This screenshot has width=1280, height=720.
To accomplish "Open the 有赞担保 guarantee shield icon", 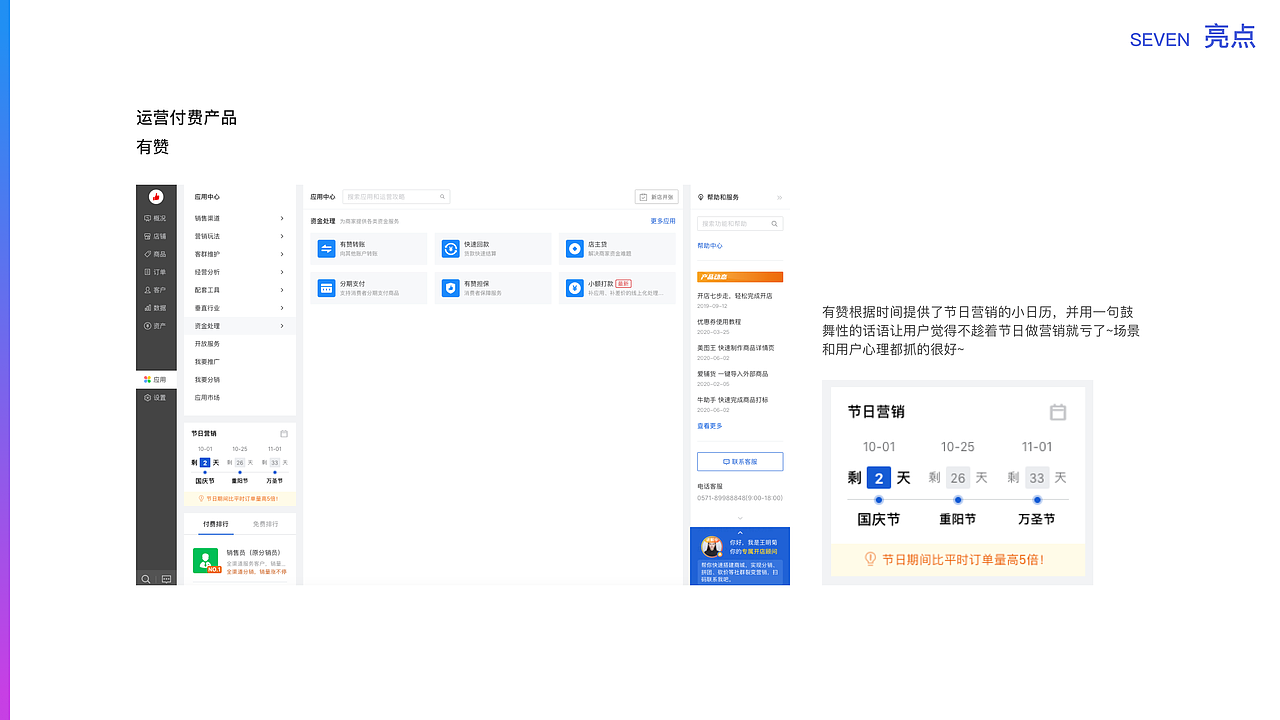I will [450, 288].
